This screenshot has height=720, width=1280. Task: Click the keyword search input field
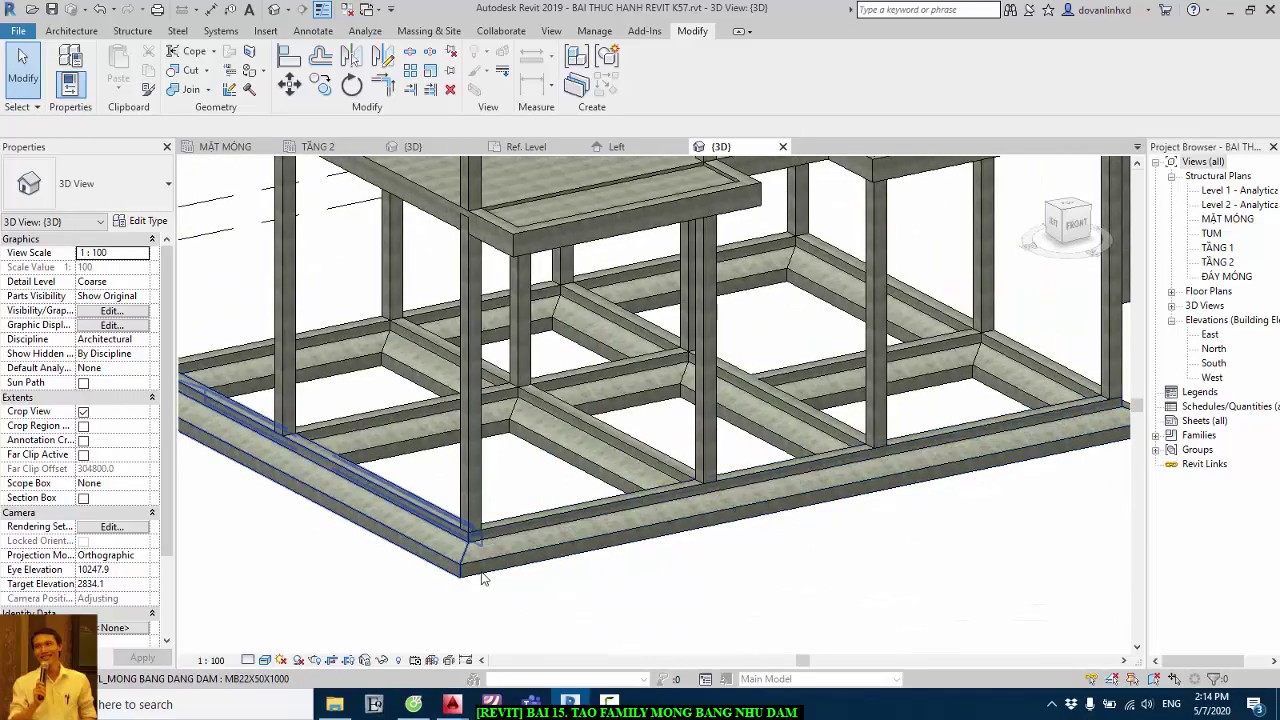click(928, 10)
